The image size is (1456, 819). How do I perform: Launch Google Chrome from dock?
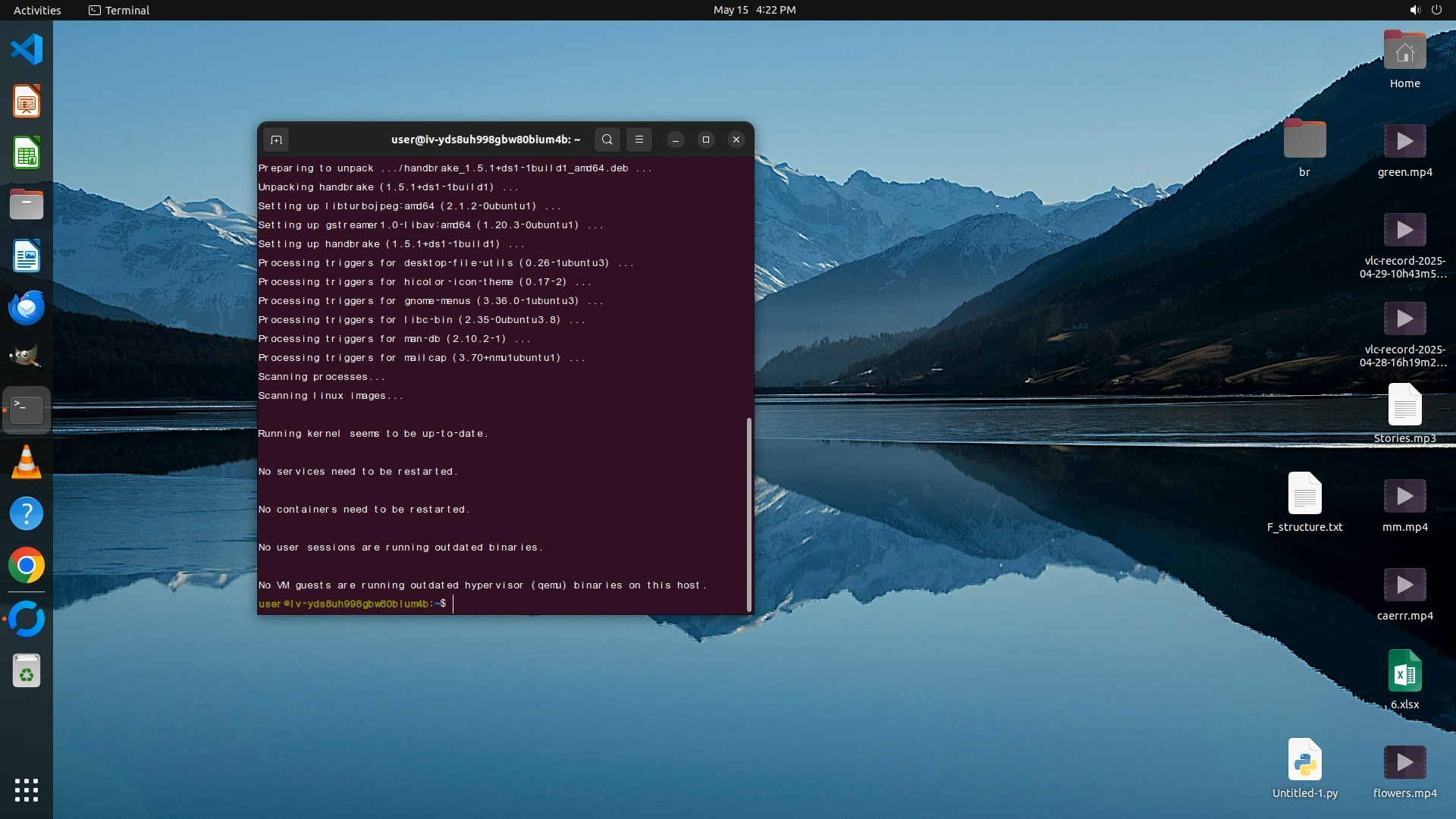tap(27, 566)
